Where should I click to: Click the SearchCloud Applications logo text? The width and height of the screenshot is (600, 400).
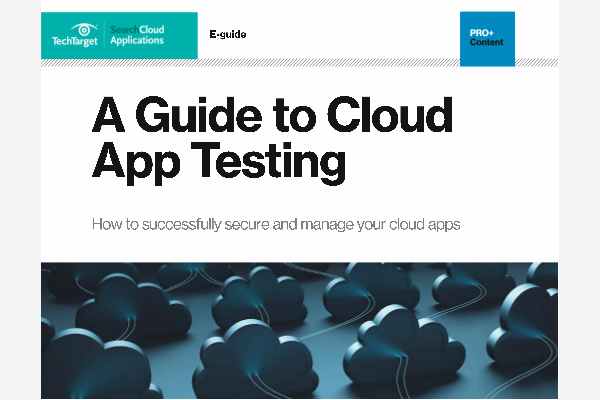pyautogui.click(x=137, y=35)
